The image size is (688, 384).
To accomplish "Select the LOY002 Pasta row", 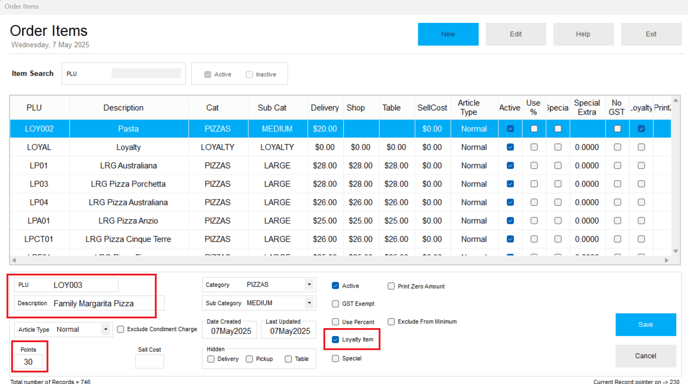I will click(x=340, y=129).
